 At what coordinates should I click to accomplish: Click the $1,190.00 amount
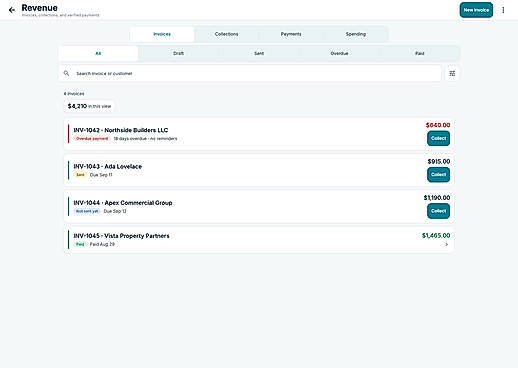point(437,198)
